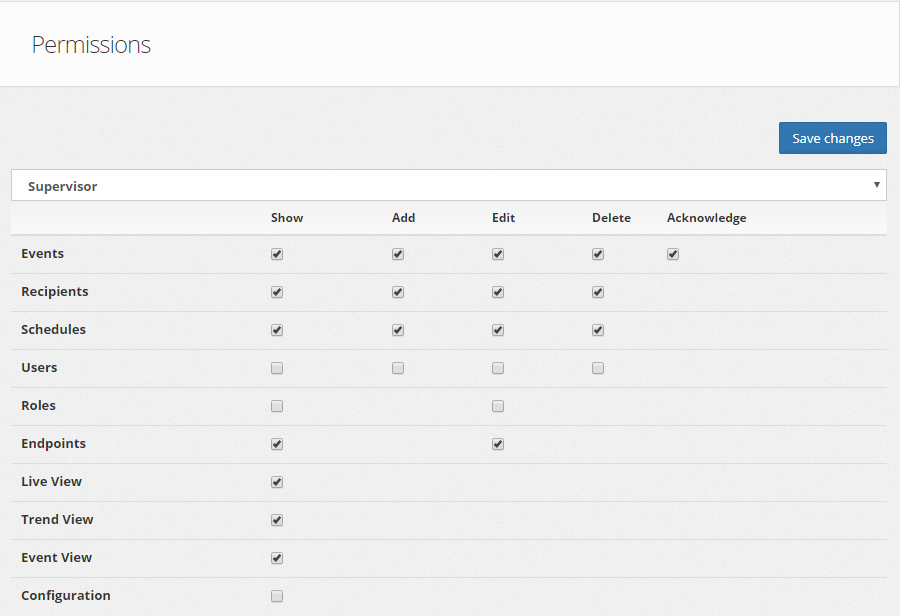The image size is (900, 616).
Task: Uncheck Events Show permission checkbox
Action: click(x=277, y=254)
